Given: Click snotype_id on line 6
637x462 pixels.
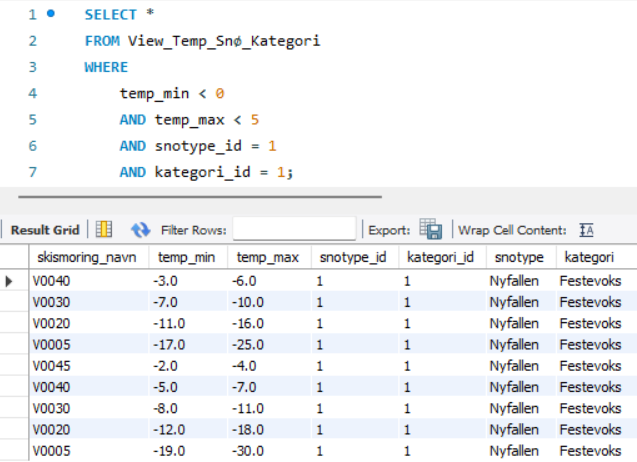Looking at the screenshot, I should pyautogui.click(x=198, y=146).
